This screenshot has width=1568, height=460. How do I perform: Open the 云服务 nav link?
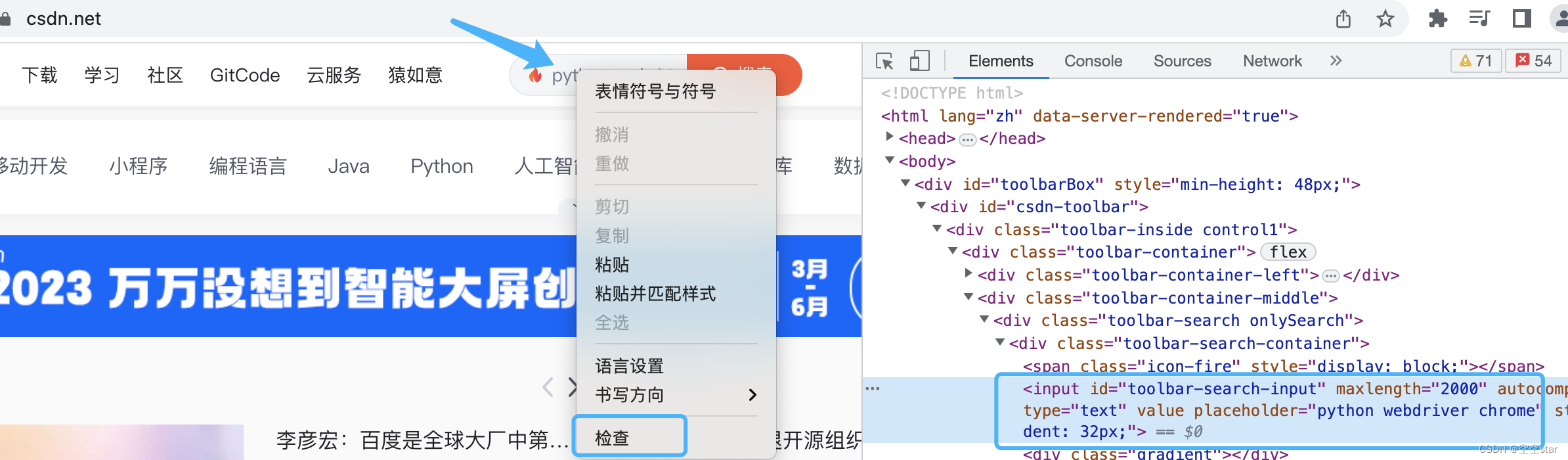pos(334,75)
